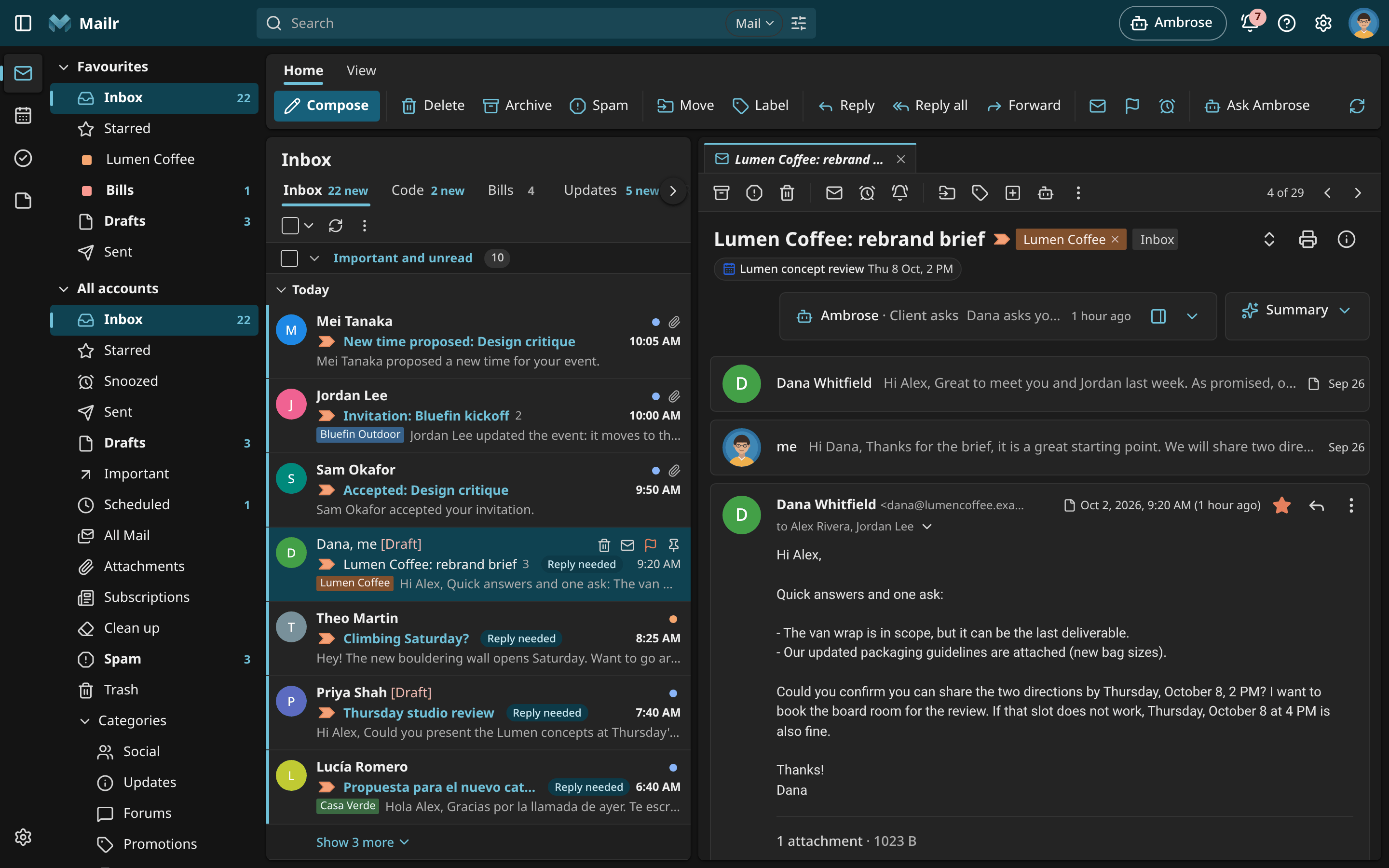Click the Compose button
This screenshot has width=1389, height=868.
point(327,106)
